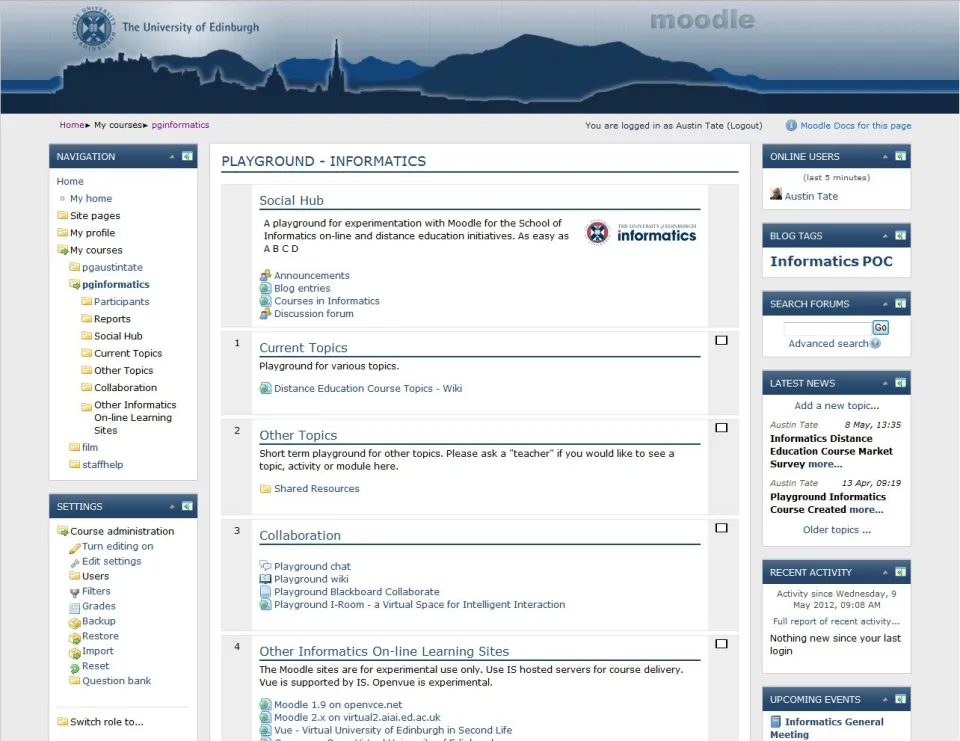Toggle the Other Informatics Sites section box
Image resolution: width=960 pixels, height=741 pixels.
[721, 644]
